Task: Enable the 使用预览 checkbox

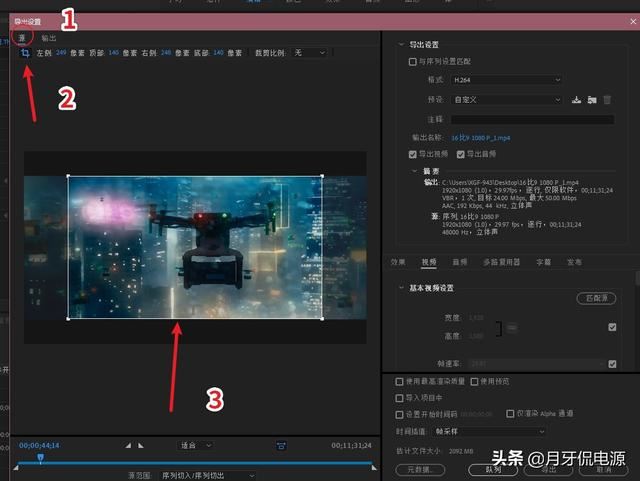Action: click(x=474, y=381)
